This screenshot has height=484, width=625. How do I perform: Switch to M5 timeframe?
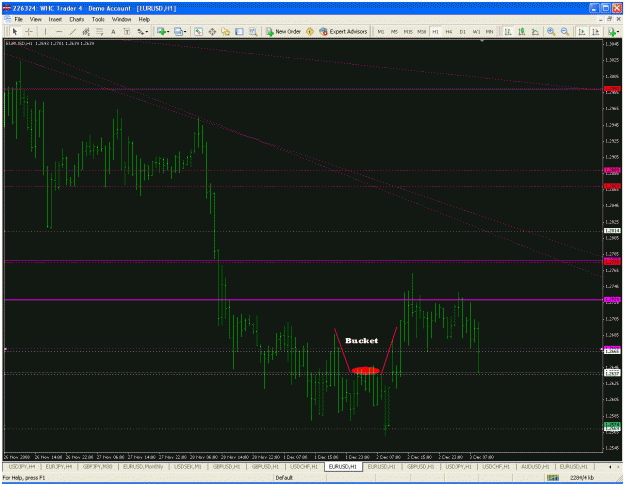tap(394, 31)
